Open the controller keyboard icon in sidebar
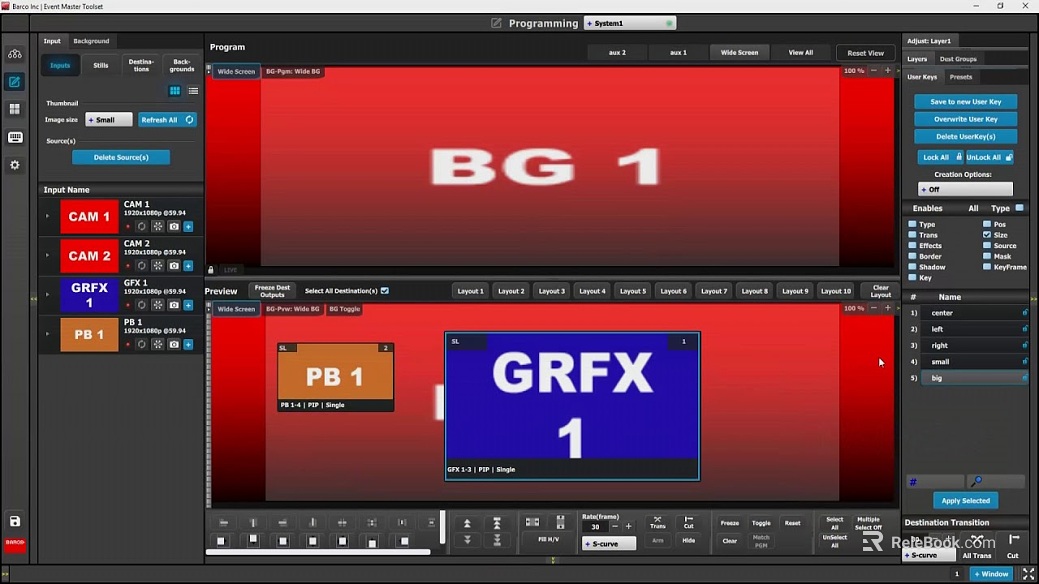Screen dimensions: 1039x584 tap(14, 137)
